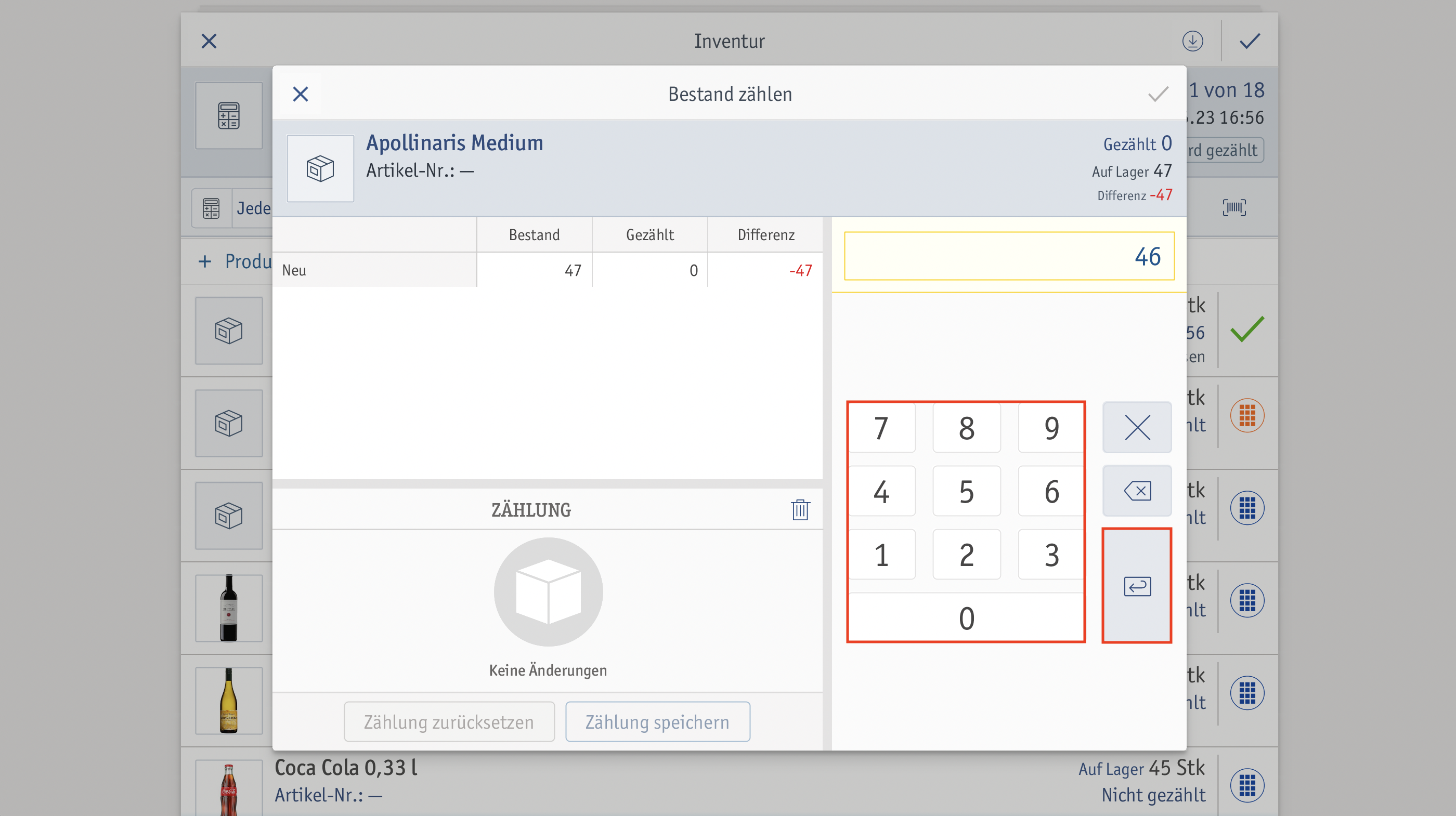Select the red wine bottle thumbnail
1456x816 pixels.
point(229,608)
